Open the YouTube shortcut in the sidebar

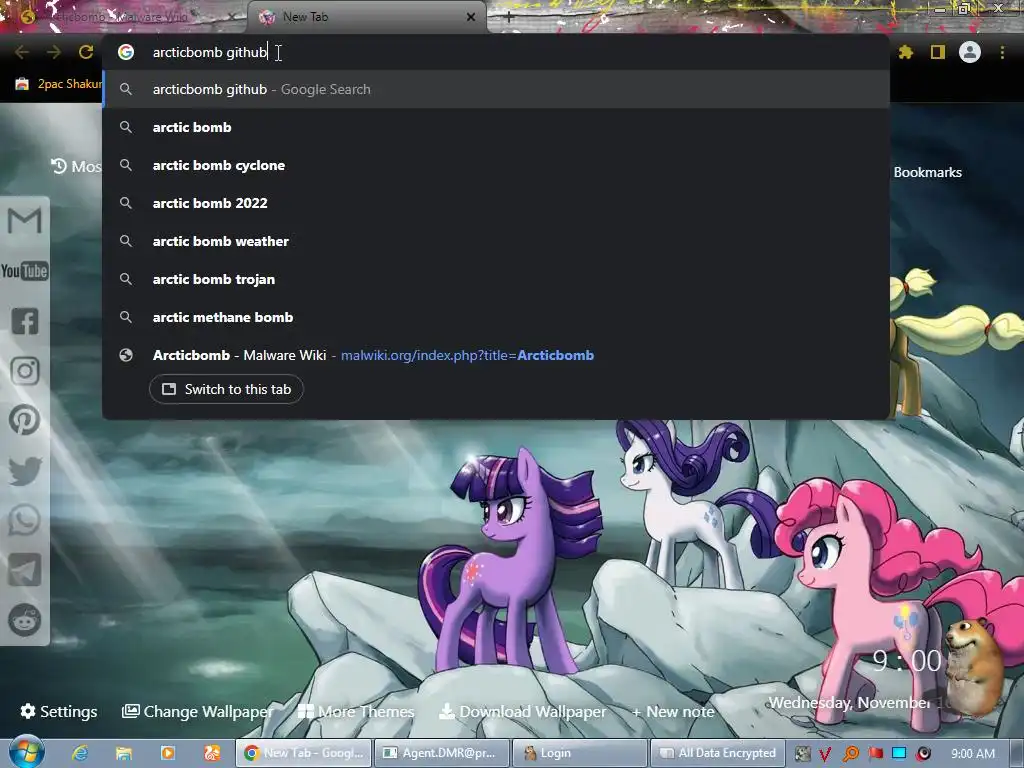[x=24, y=270]
